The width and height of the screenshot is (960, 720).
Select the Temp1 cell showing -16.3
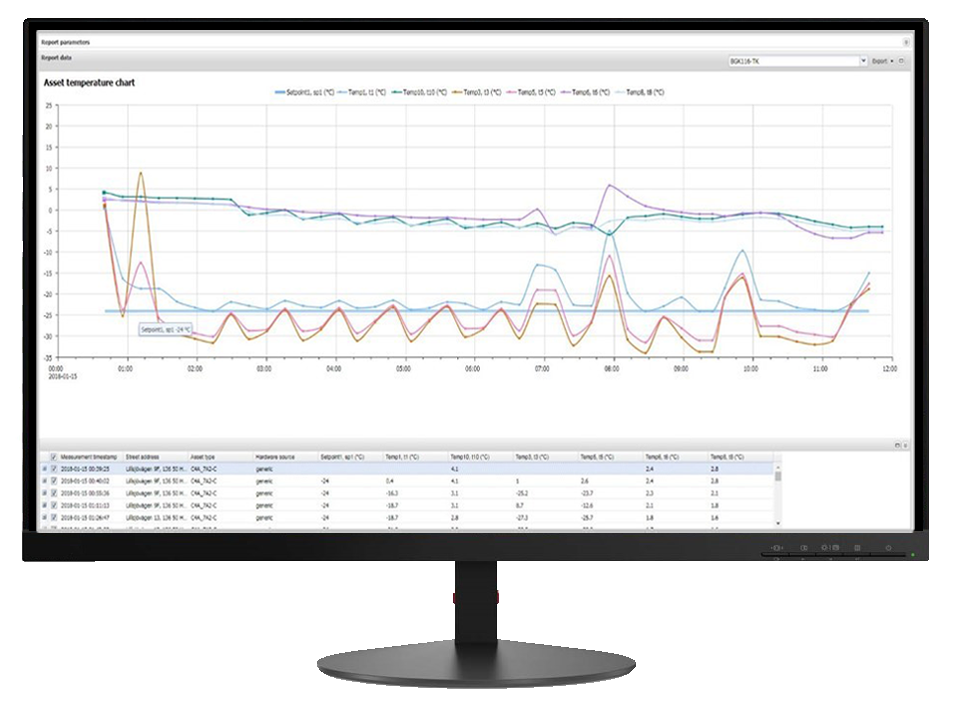pyautogui.click(x=392, y=493)
